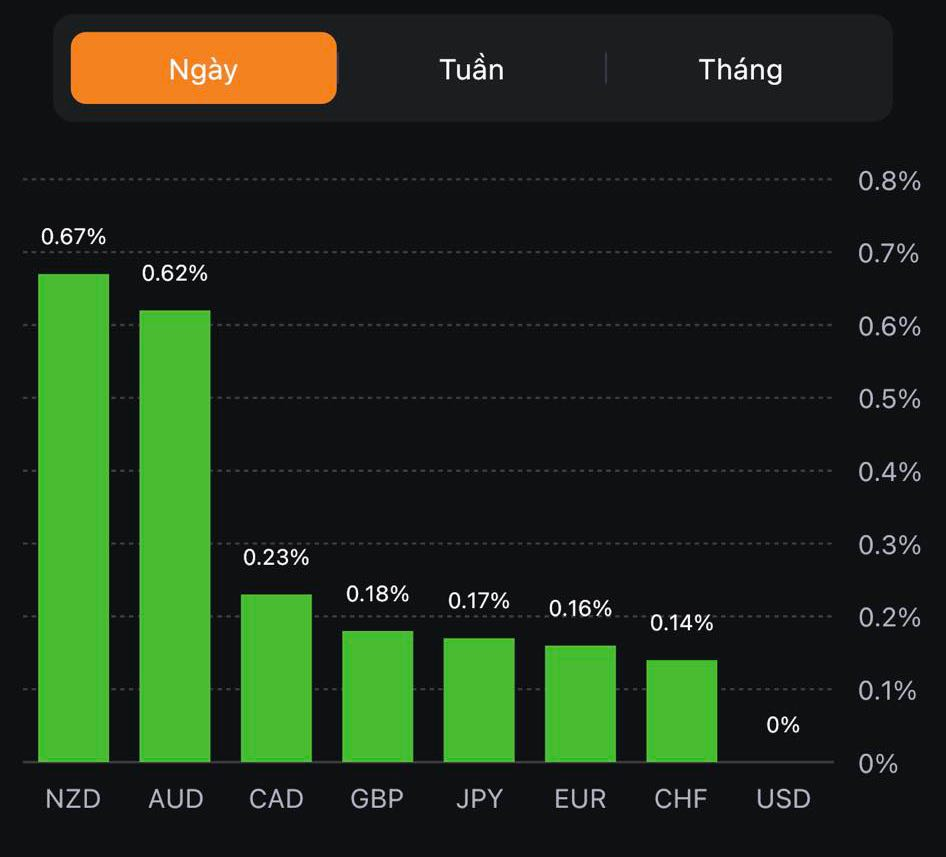This screenshot has height=857, width=946.
Task: Click the NZD currency label
Action: coord(73,800)
